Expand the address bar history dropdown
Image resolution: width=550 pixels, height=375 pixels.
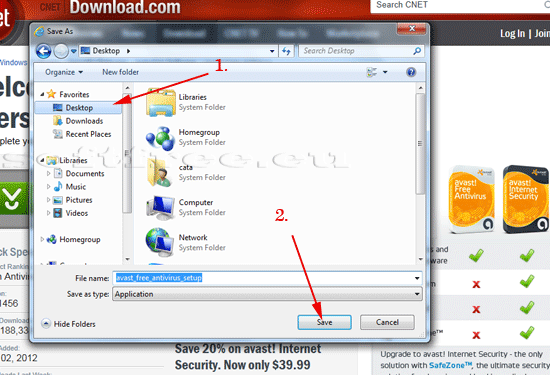pos(272,51)
